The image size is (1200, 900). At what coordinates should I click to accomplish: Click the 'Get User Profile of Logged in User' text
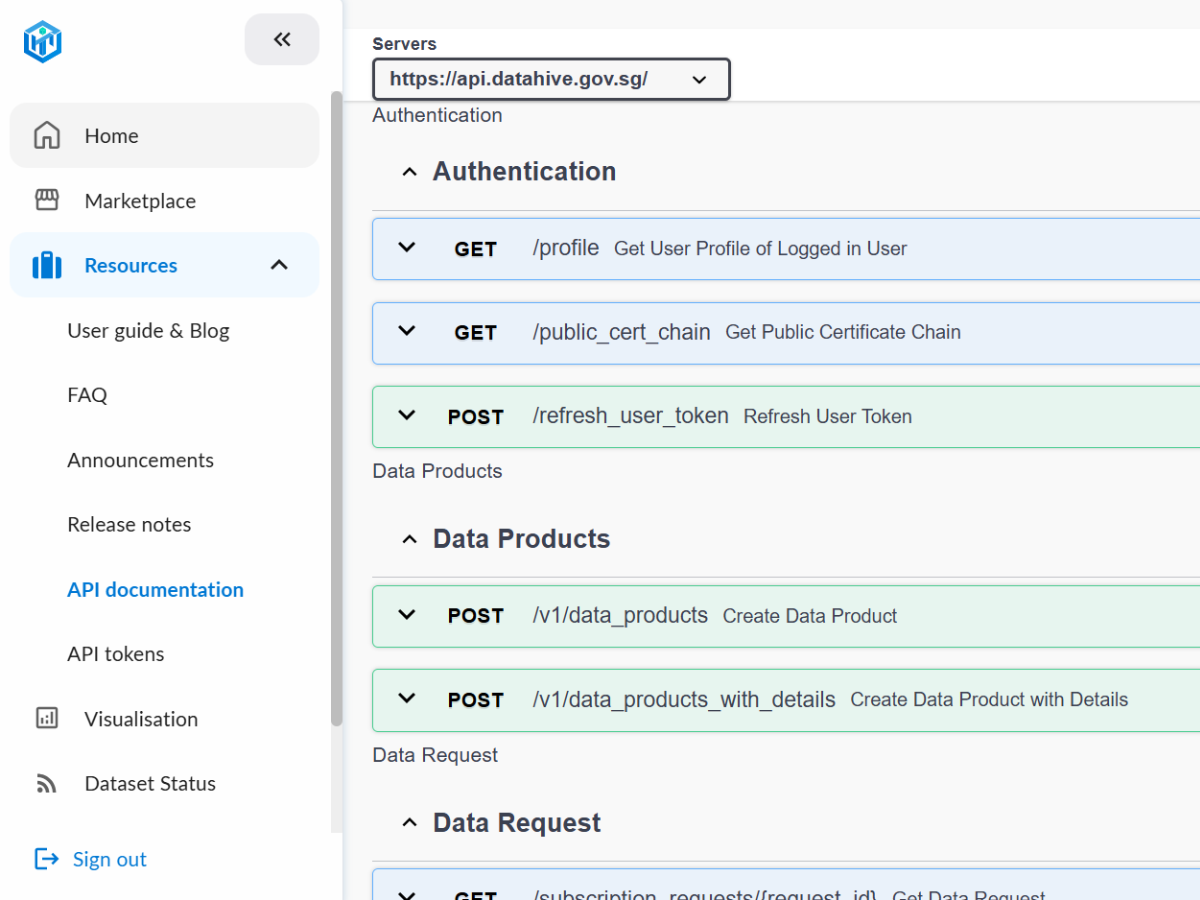tap(760, 249)
